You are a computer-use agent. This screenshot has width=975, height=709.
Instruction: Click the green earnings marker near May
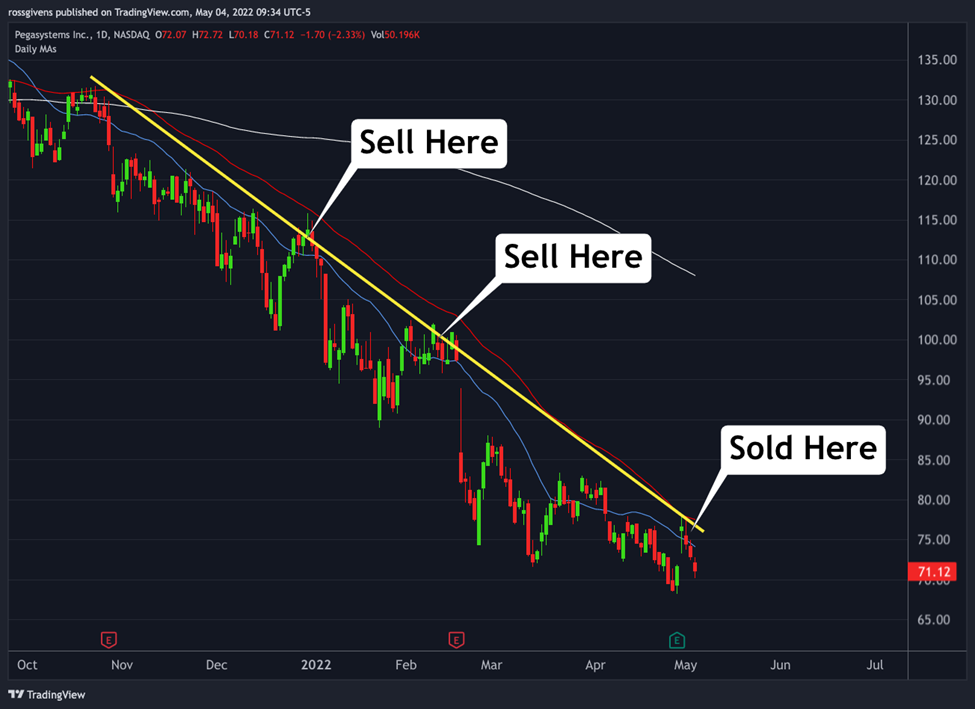(677, 639)
